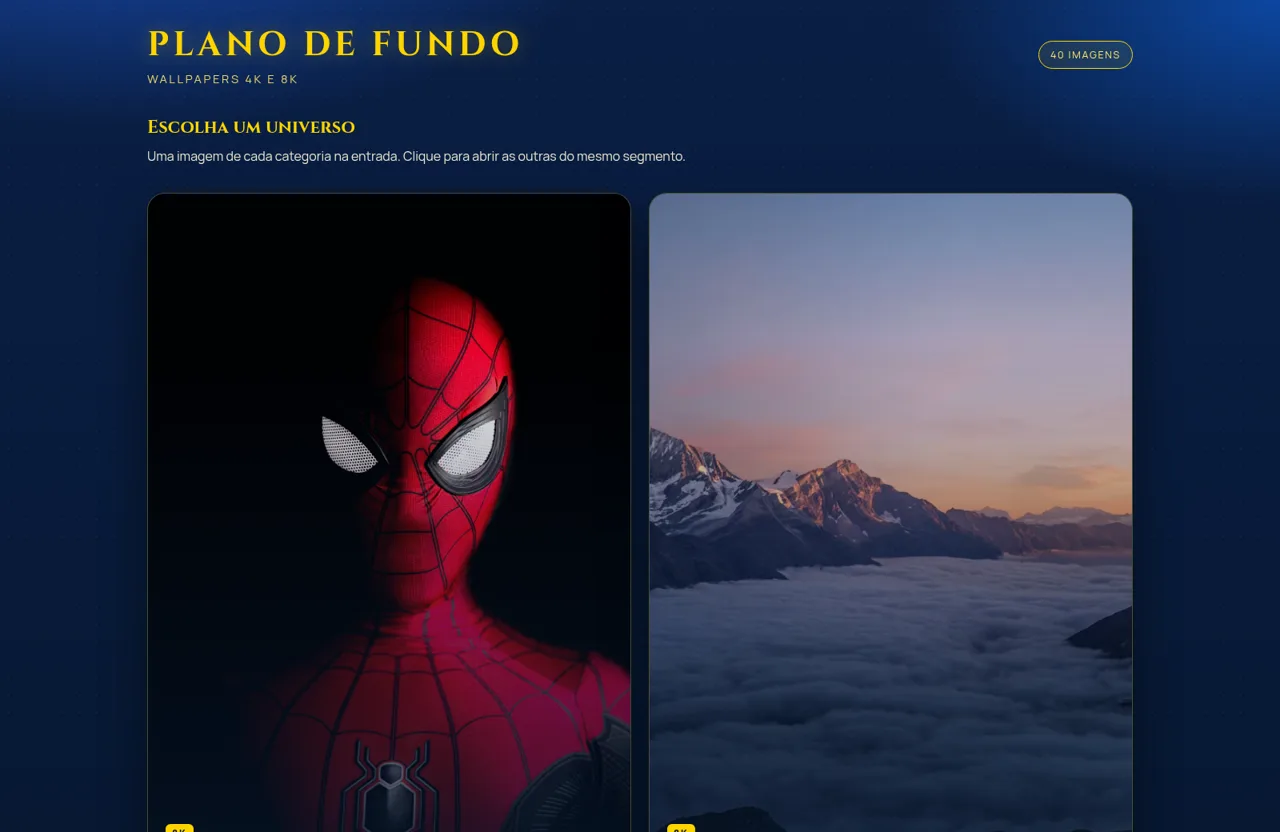Select the WALLPAPERS 4K E 8K subtitle
Viewport: 1280px width, 832px height.
(x=223, y=79)
